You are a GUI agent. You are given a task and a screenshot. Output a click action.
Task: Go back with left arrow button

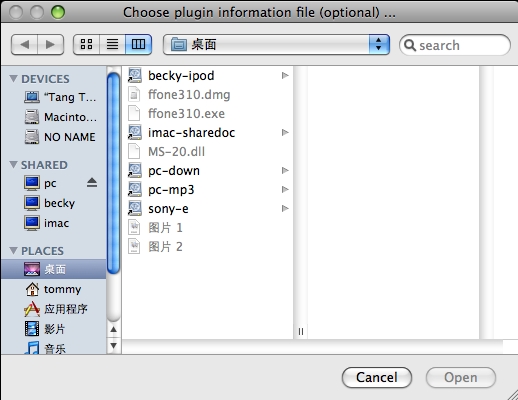(x=24, y=44)
